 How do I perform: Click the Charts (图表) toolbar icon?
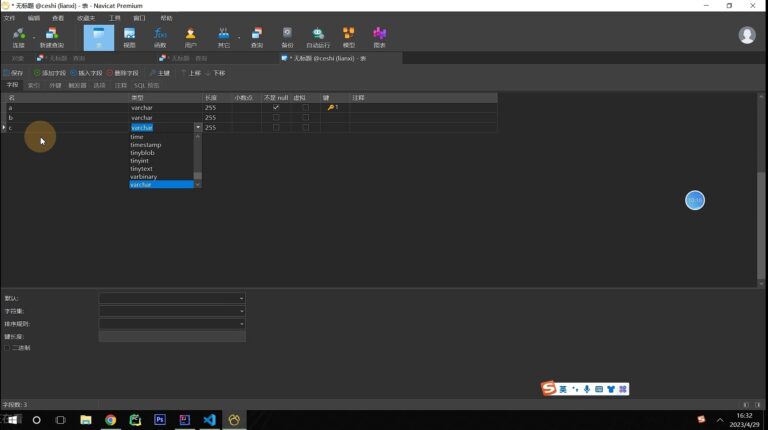point(380,38)
